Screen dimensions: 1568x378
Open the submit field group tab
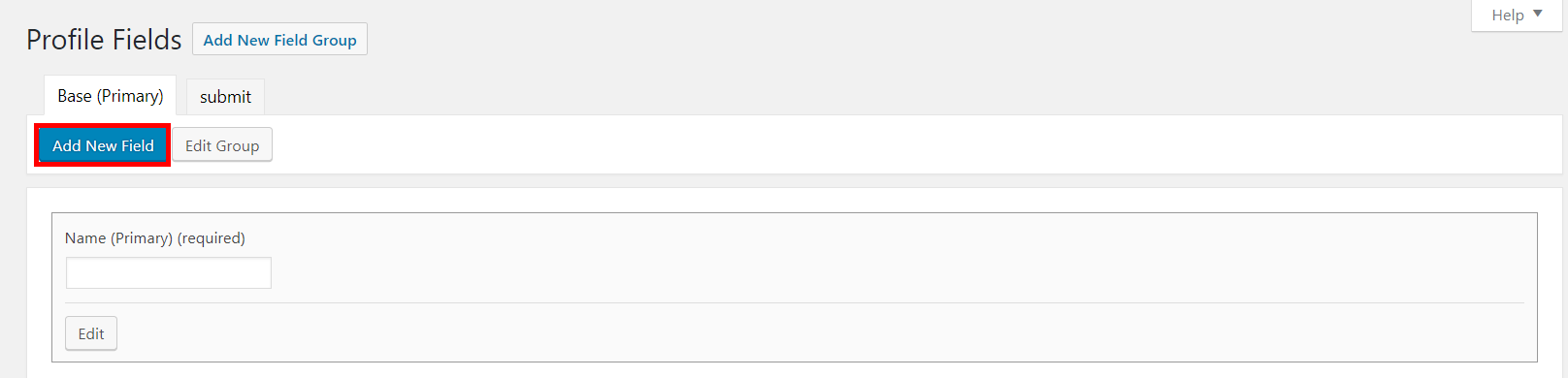(225, 97)
